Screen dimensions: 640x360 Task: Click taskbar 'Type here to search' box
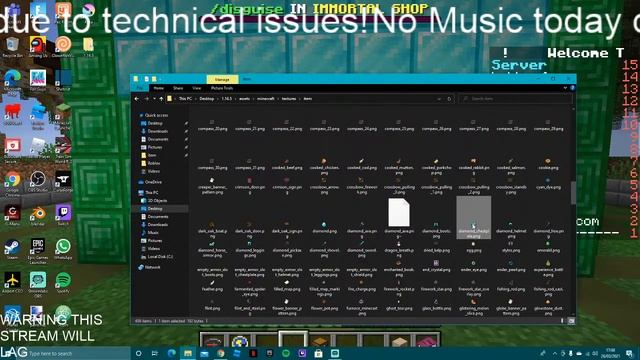tap(73, 353)
